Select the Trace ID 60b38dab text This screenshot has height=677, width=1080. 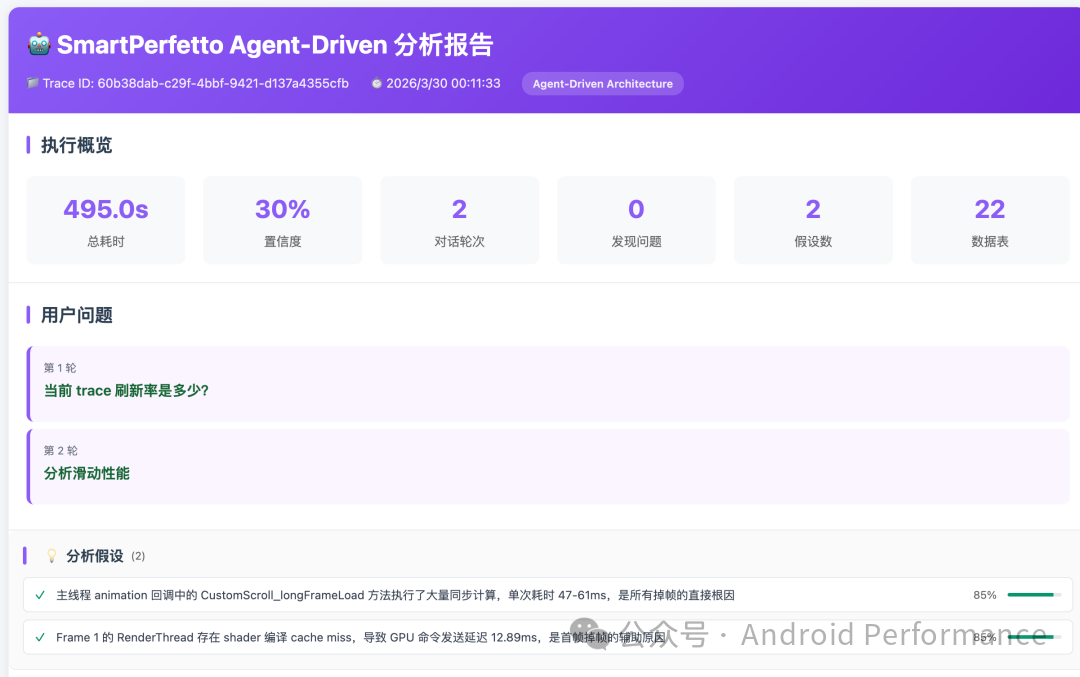pos(196,83)
